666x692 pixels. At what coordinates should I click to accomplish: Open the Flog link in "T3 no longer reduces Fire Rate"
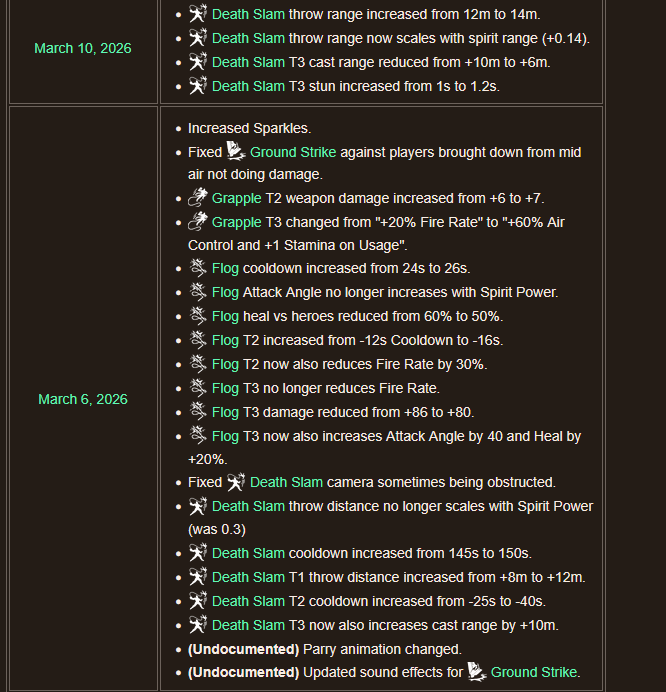225,388
